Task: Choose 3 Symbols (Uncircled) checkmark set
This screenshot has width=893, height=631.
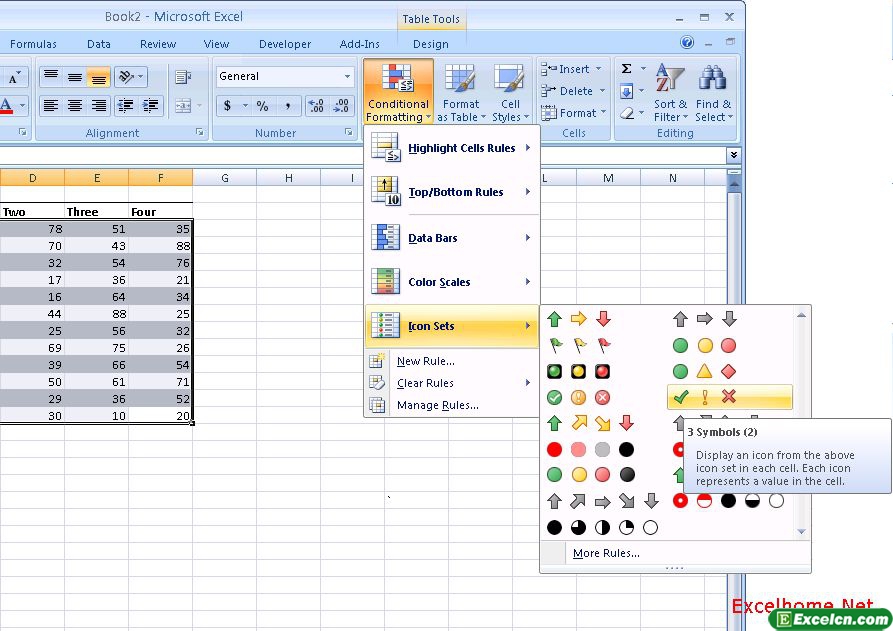Action: (729, 398)
